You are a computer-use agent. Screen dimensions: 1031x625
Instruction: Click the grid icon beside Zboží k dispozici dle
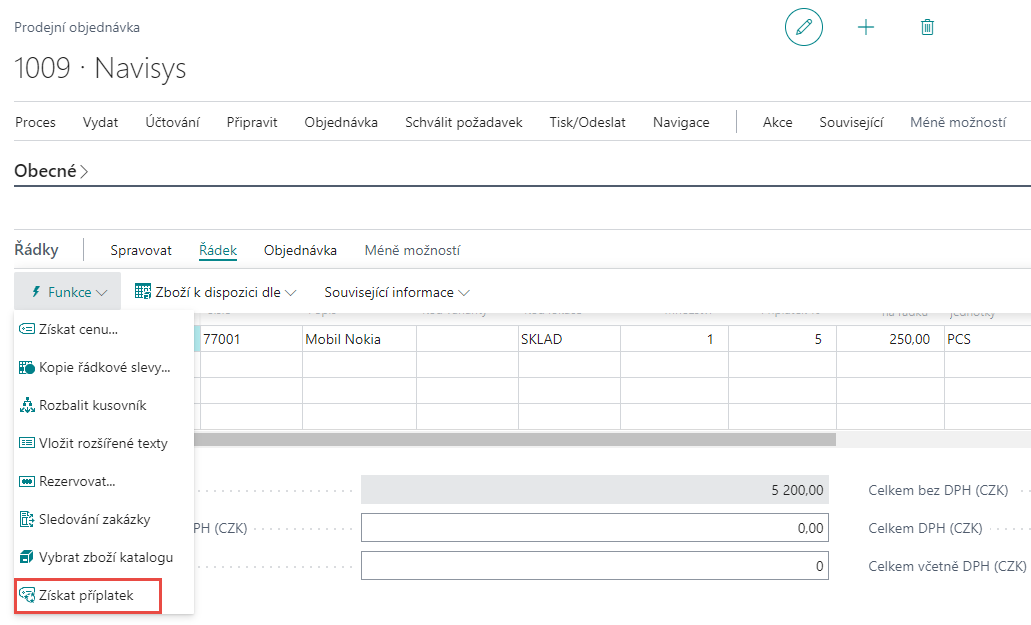pyautogui.click(x=143, y=291)
